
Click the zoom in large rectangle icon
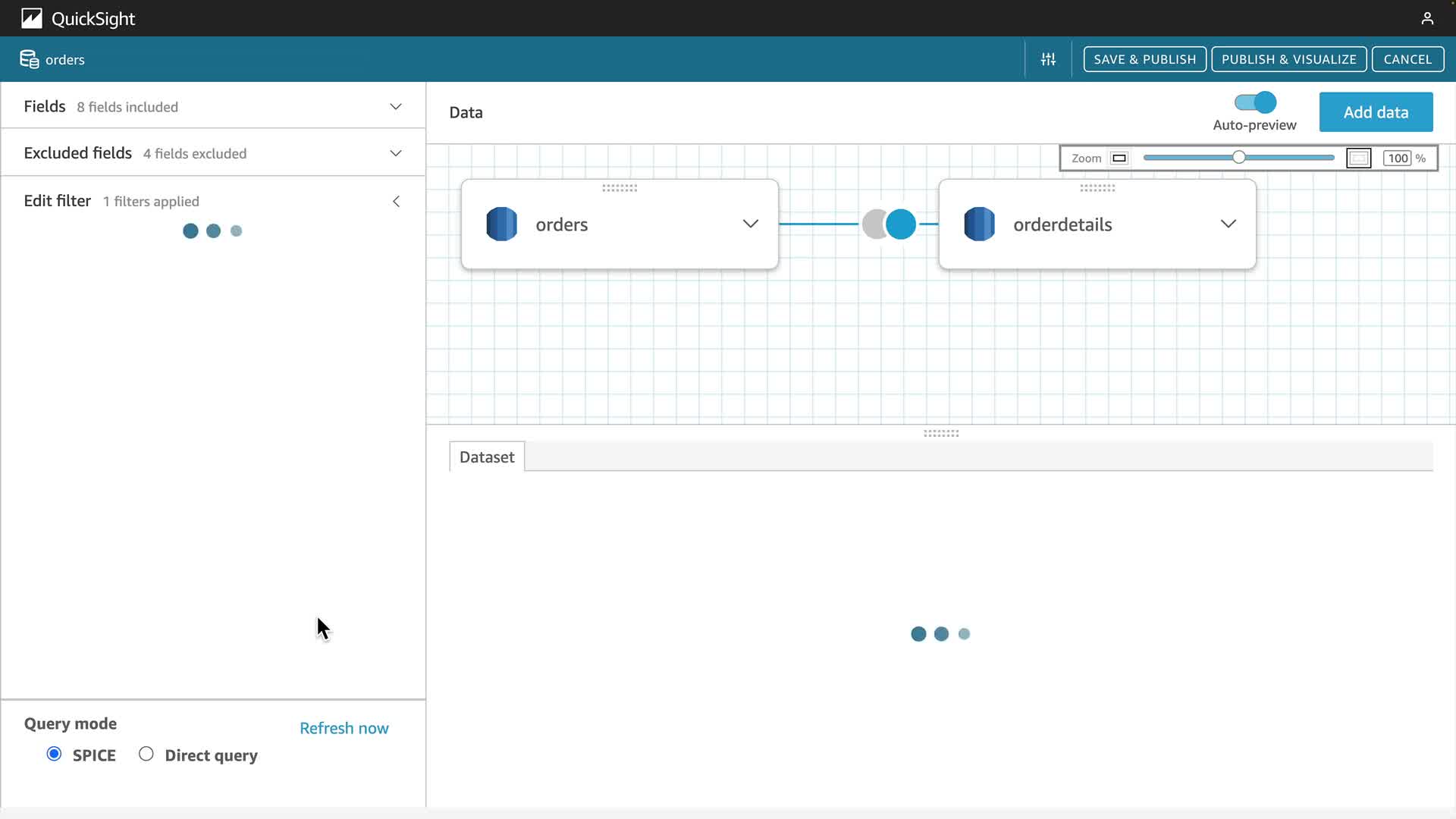[x=1358, y=158]
